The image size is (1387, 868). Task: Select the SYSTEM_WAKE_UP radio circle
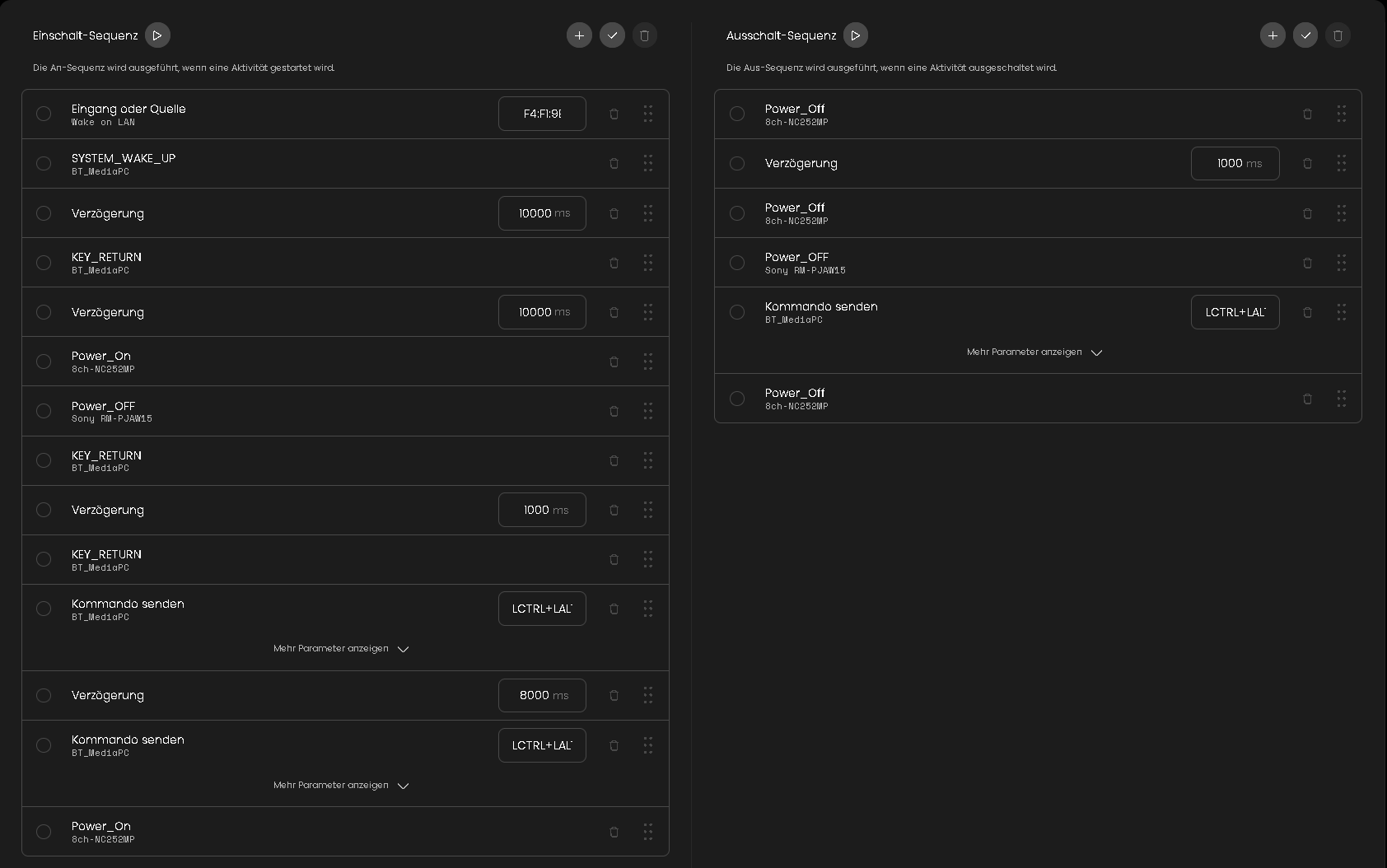(44, 164)
